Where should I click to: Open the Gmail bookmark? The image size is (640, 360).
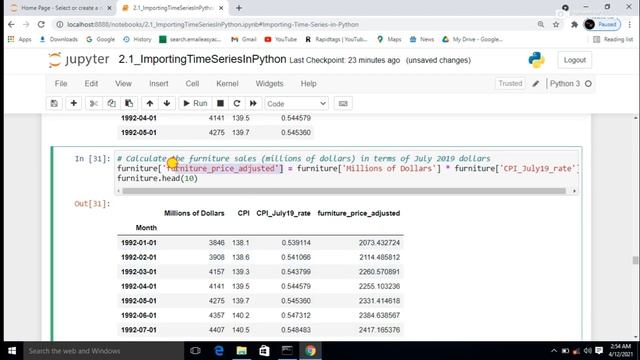point(244,39)
